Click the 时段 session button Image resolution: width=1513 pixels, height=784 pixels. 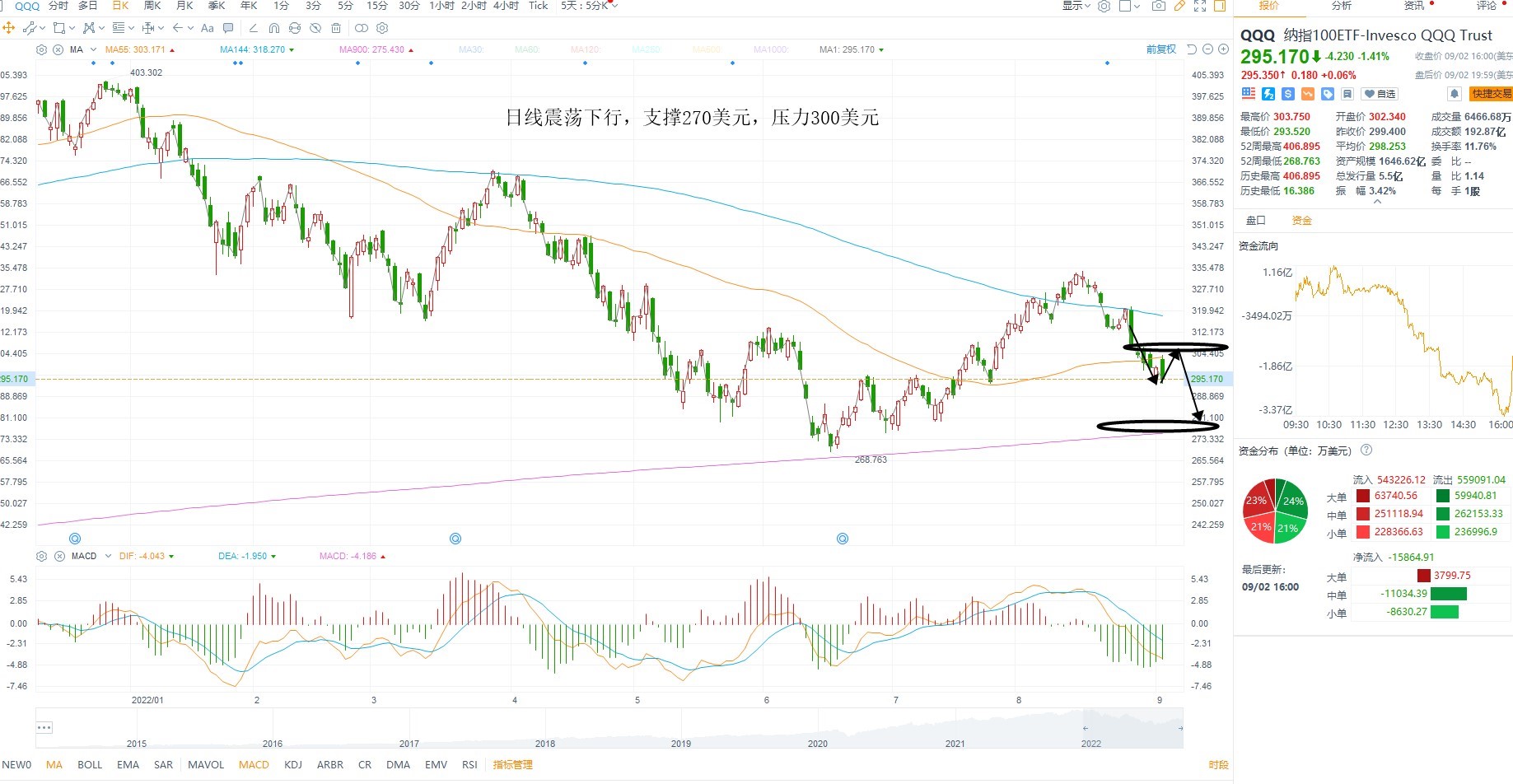pos(1218,764)
